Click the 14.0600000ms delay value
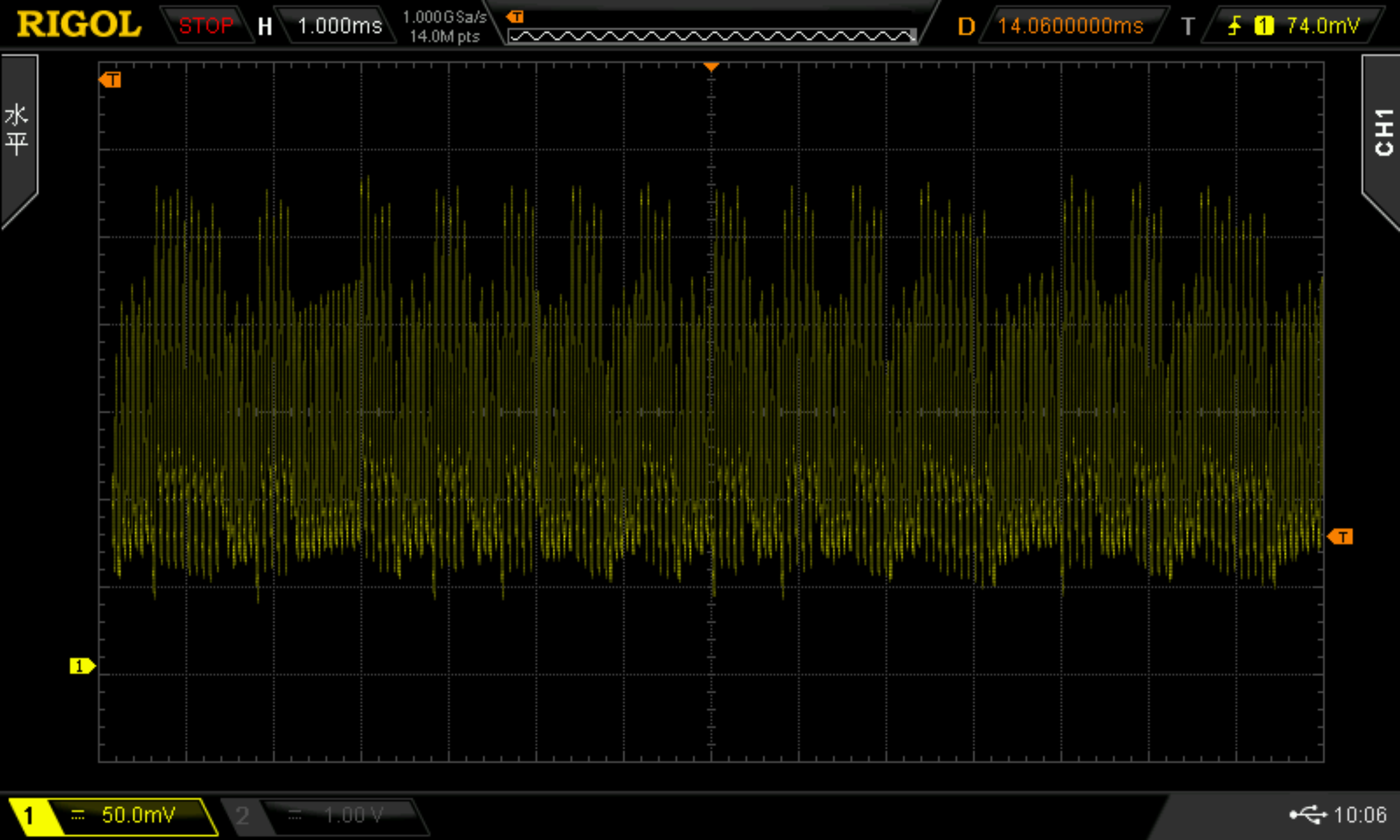This screenshot has height=840, width=1400. (1071, 26)
